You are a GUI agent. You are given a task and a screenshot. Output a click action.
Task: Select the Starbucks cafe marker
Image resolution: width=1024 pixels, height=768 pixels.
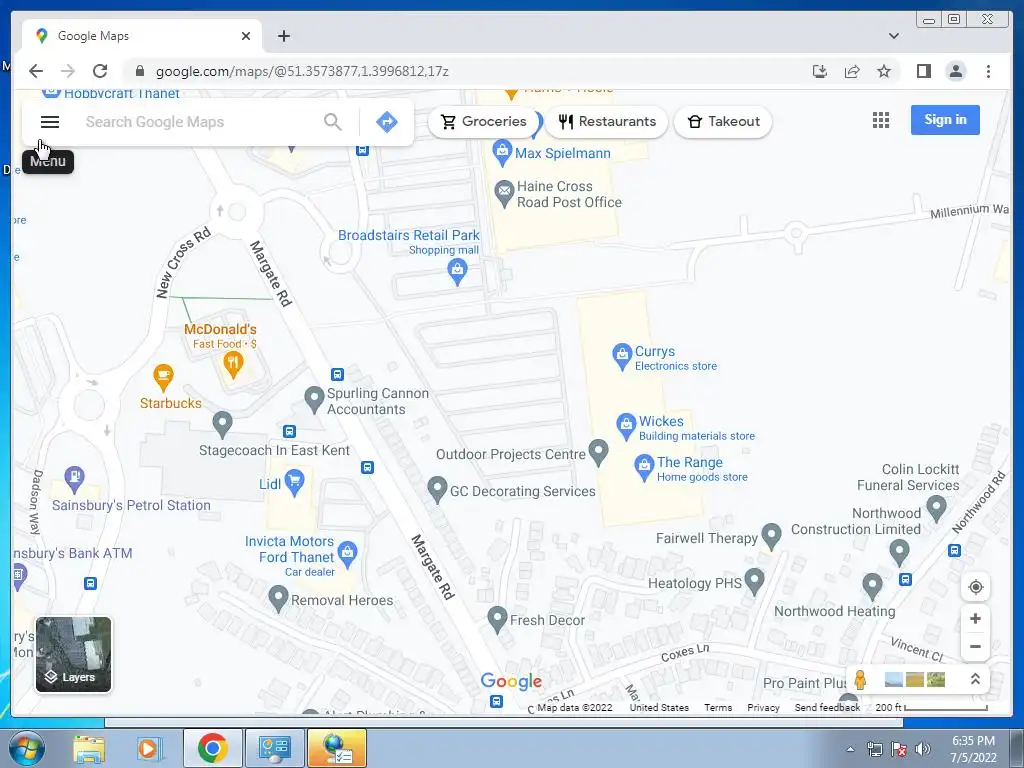point(163,377)
